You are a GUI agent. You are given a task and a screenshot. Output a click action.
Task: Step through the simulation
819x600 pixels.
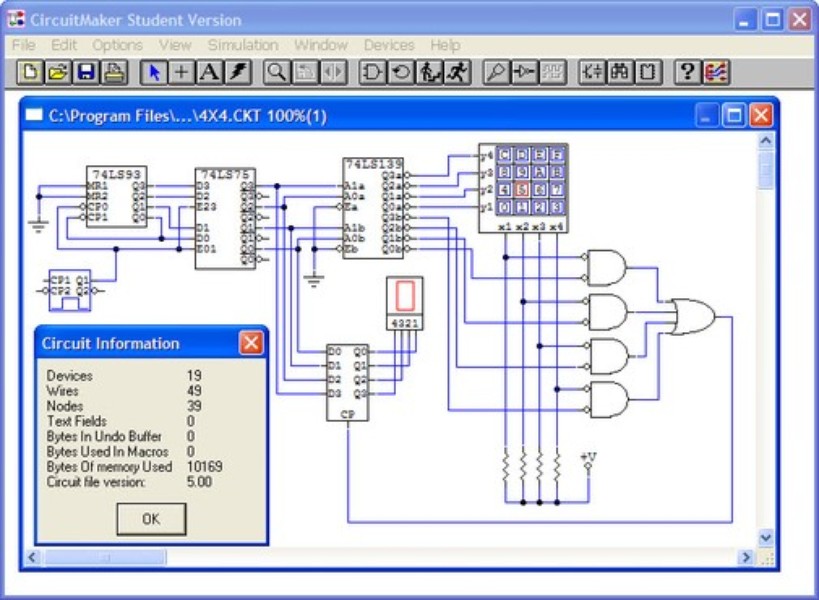coord(430,70)
